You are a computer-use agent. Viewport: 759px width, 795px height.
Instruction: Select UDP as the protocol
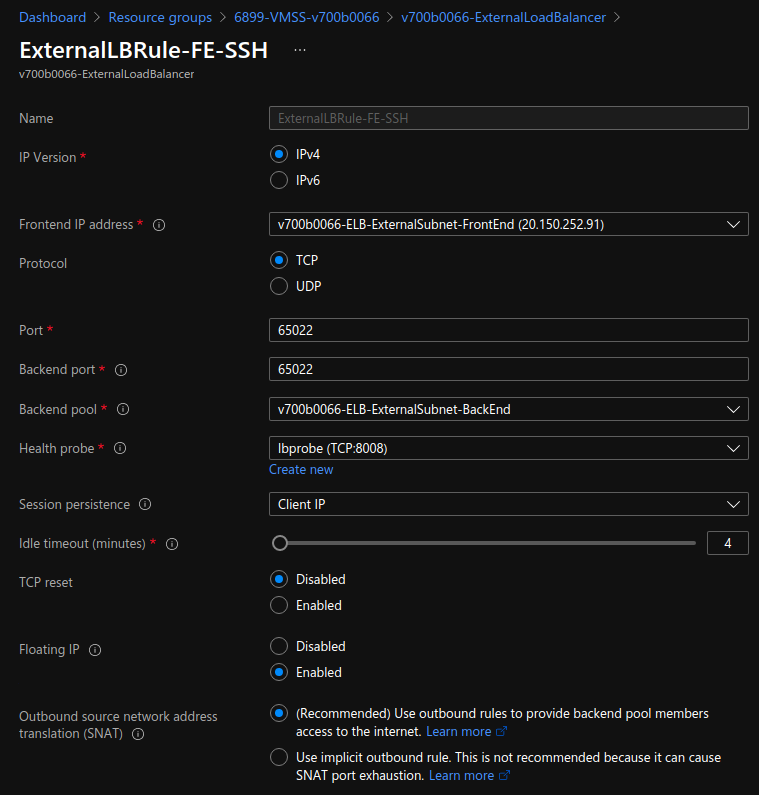(279, 286)
